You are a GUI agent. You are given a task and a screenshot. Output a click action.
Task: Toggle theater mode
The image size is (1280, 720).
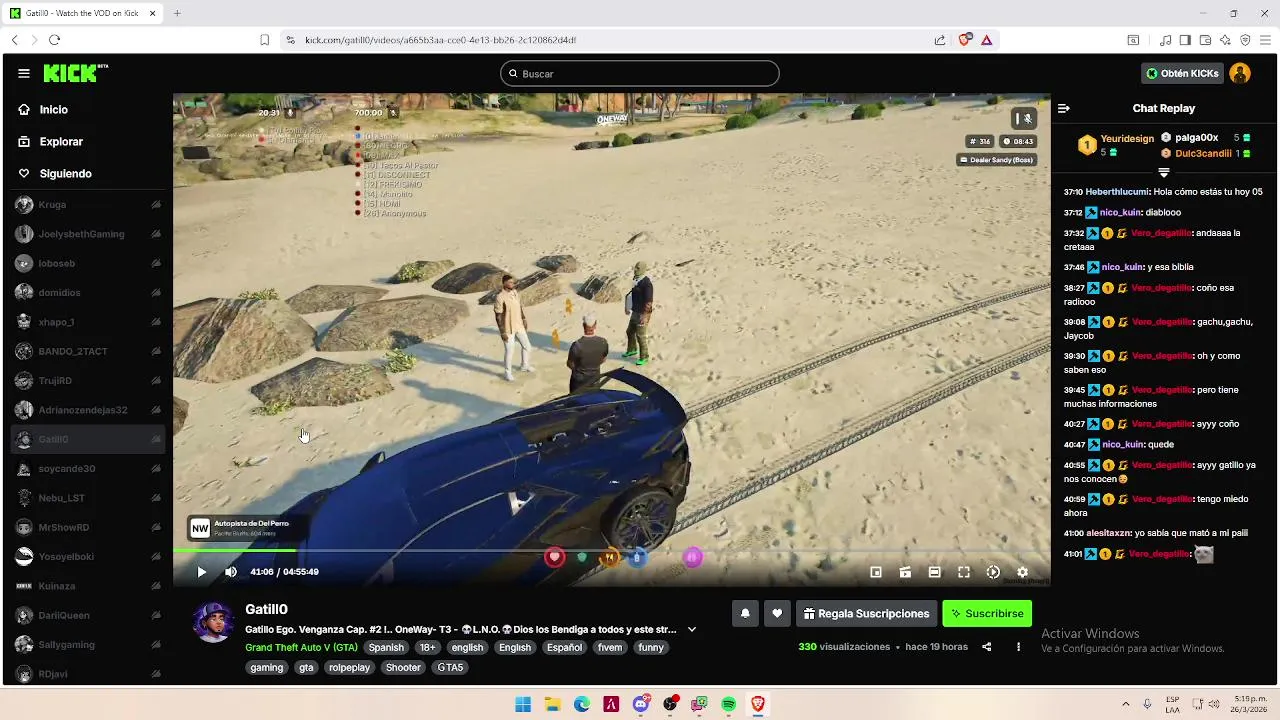934,572
